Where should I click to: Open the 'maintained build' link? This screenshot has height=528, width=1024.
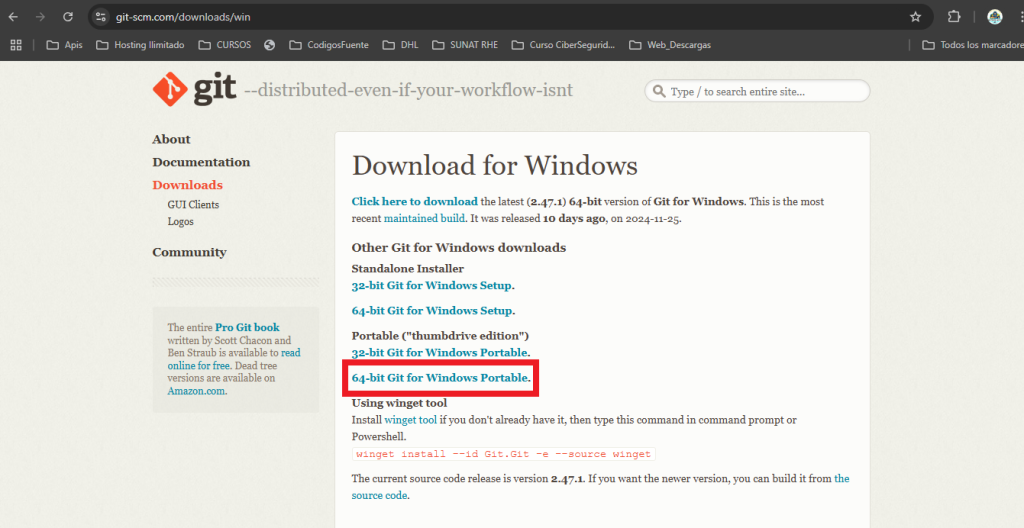click(424, 218)
